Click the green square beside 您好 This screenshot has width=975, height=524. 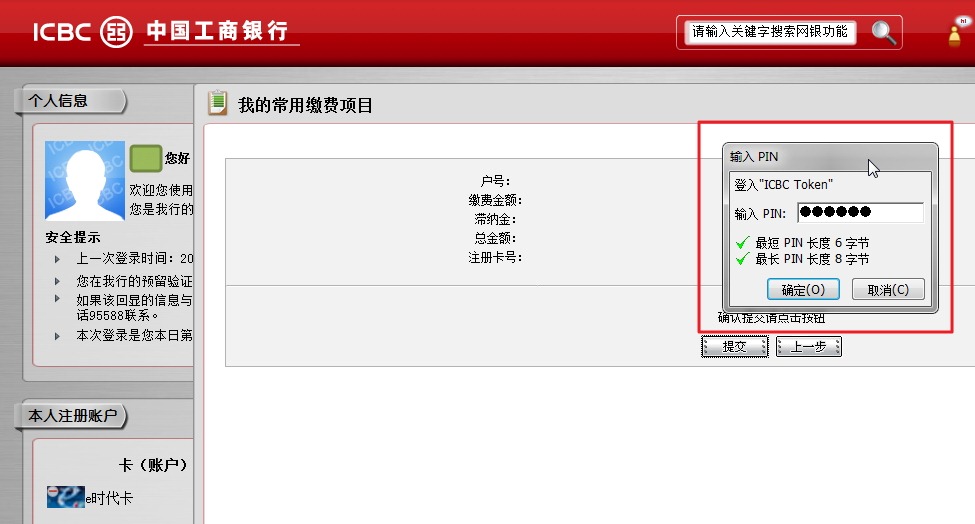[146, 158]
